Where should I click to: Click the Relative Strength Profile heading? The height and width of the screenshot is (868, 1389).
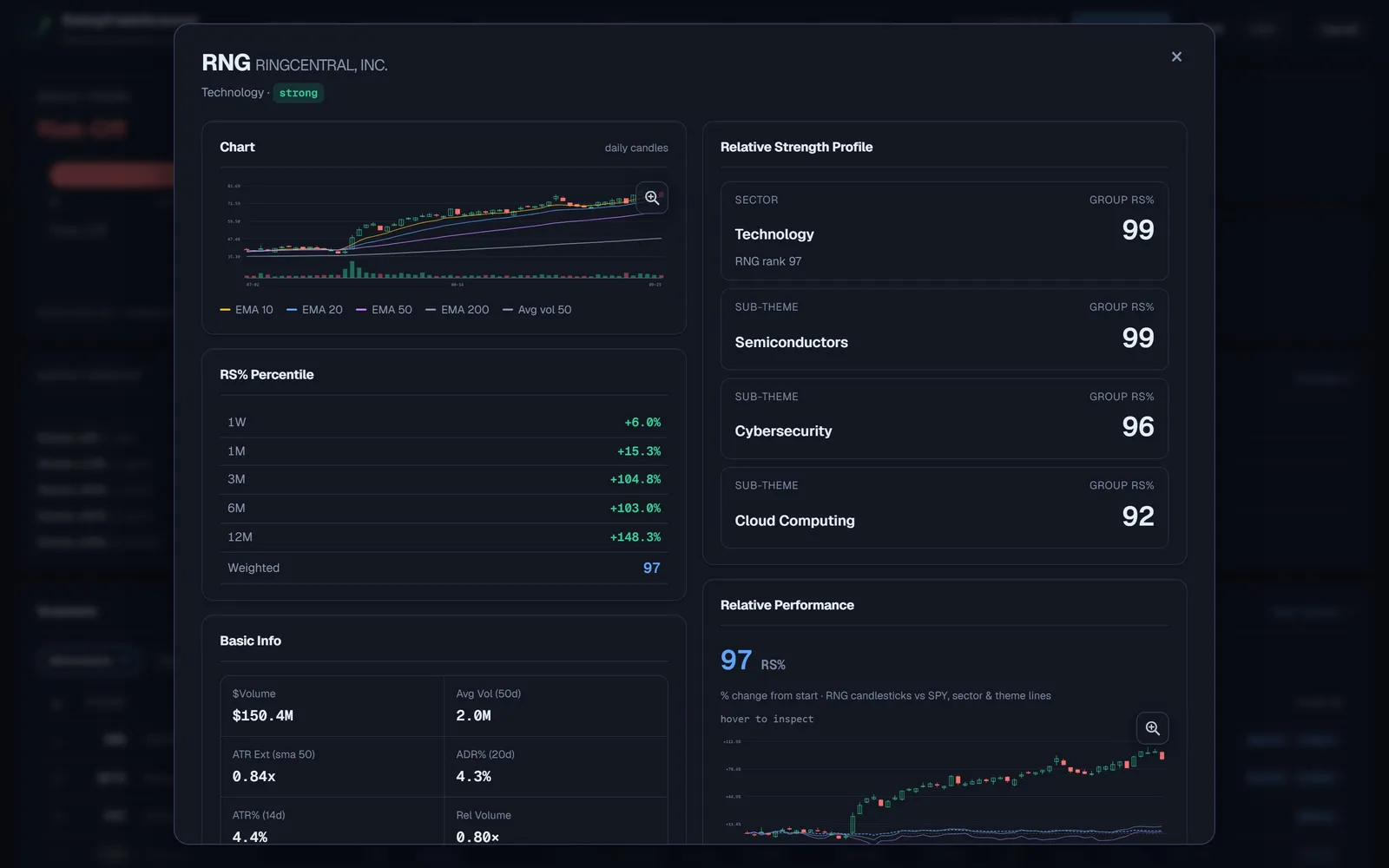click(796, 148)
